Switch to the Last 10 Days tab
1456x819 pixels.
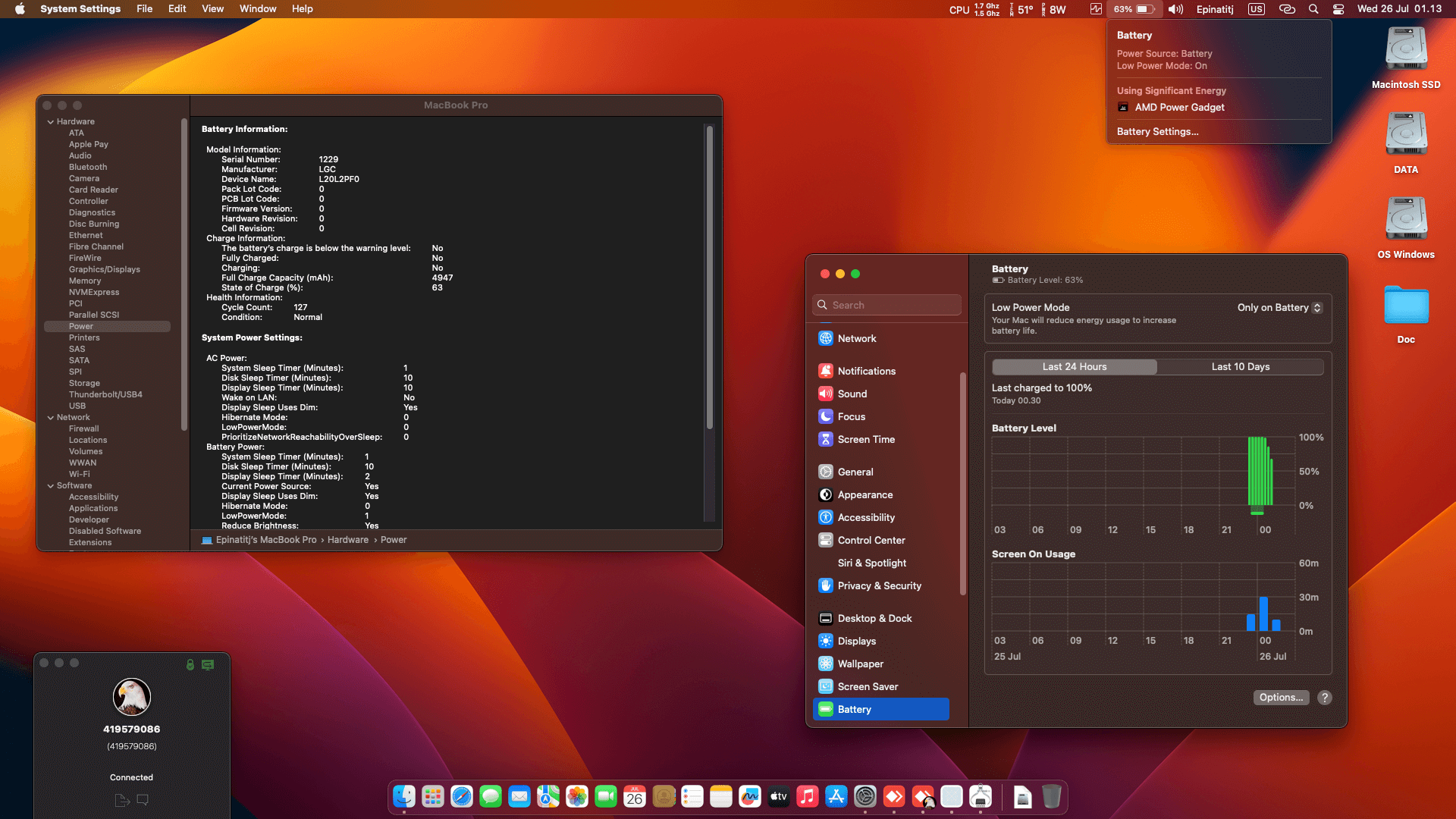click(1240, 366)
